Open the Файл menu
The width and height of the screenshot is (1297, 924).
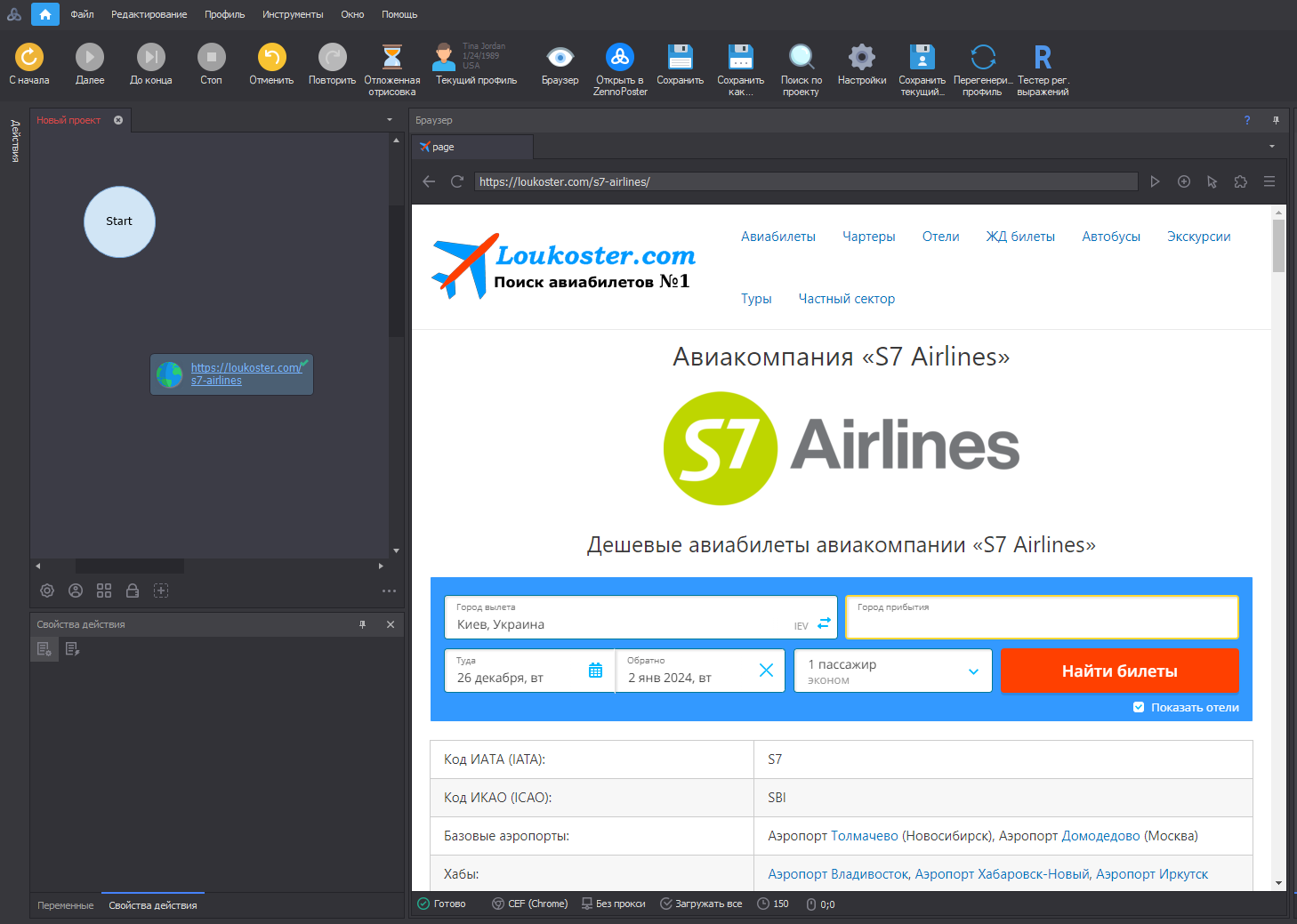(82, 14)
